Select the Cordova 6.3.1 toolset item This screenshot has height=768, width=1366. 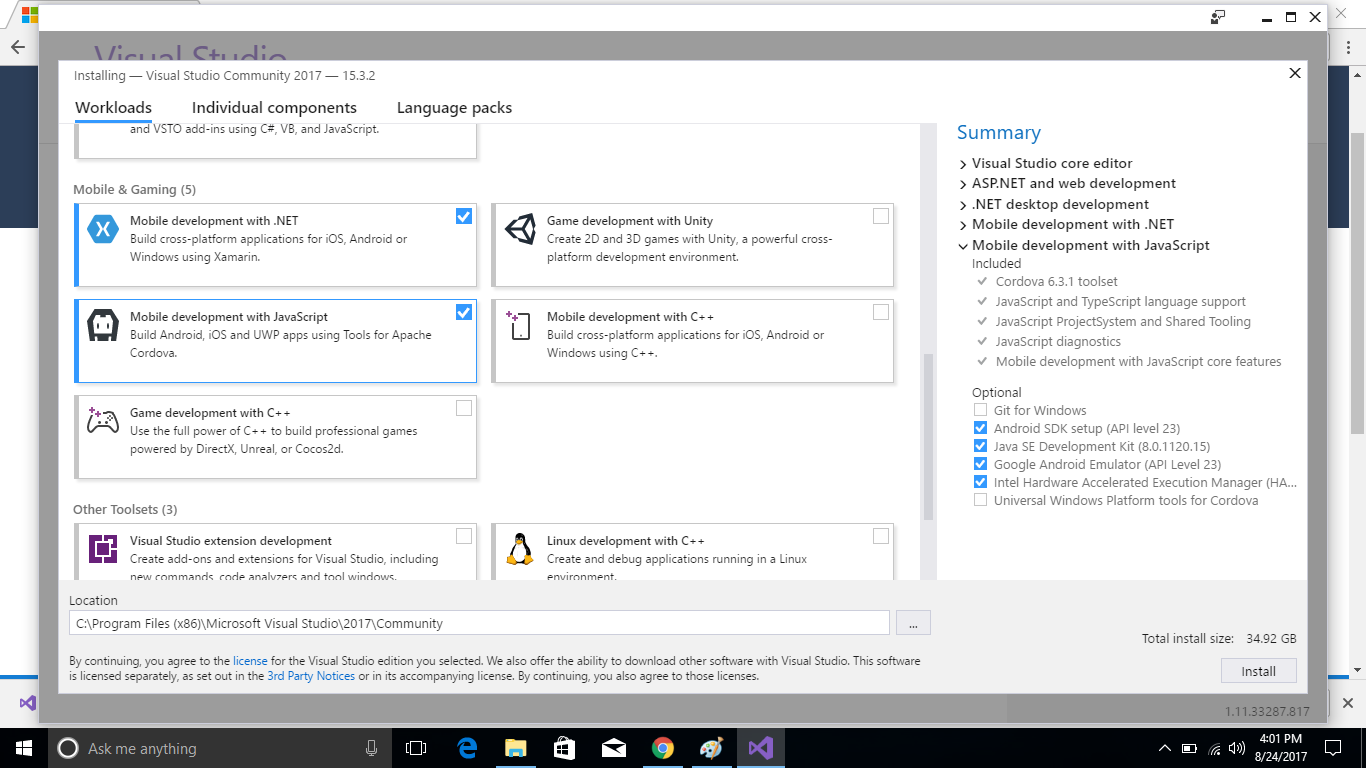coord(1056,282)
